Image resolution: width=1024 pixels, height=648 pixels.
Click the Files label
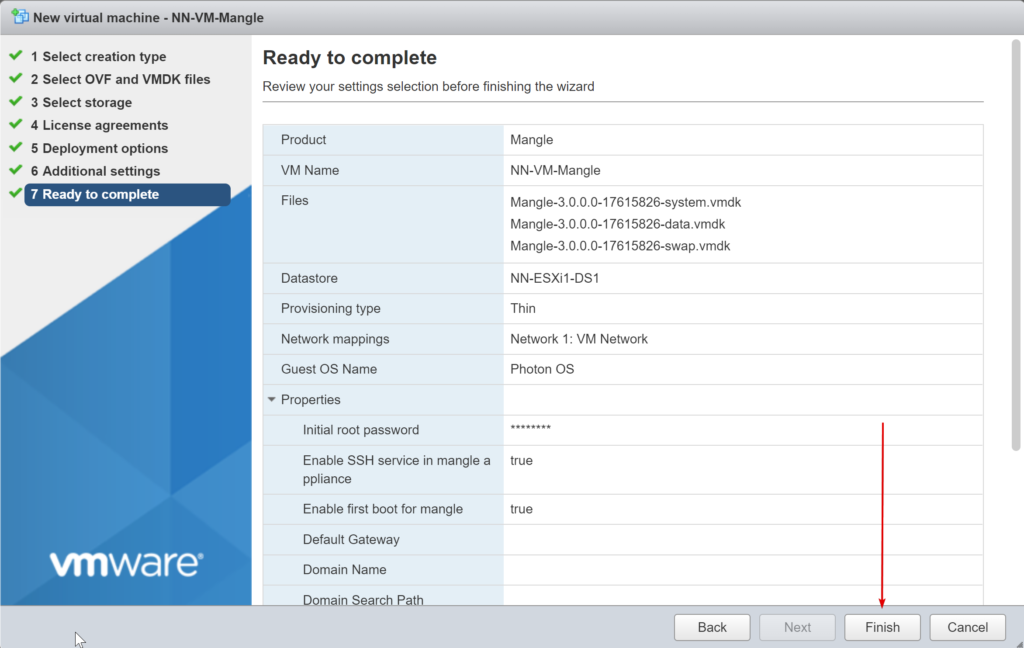tap(295, 201)
